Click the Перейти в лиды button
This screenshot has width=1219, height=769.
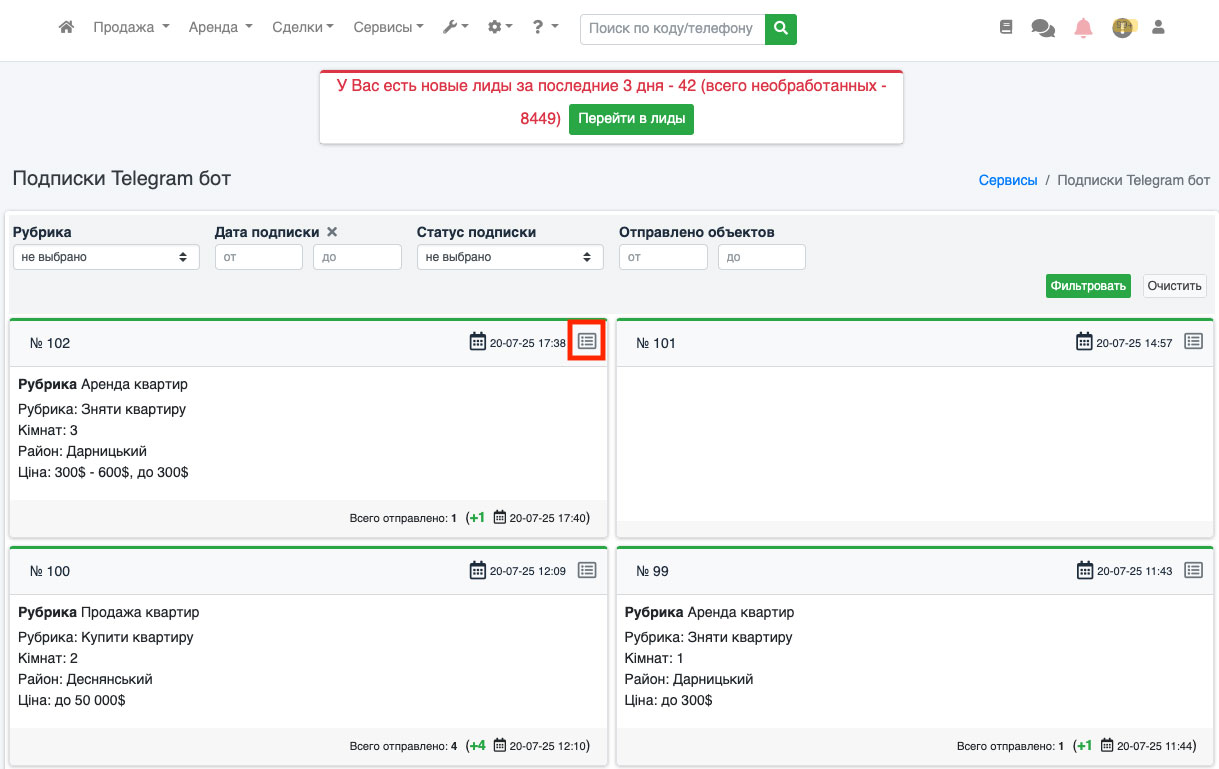631,119
